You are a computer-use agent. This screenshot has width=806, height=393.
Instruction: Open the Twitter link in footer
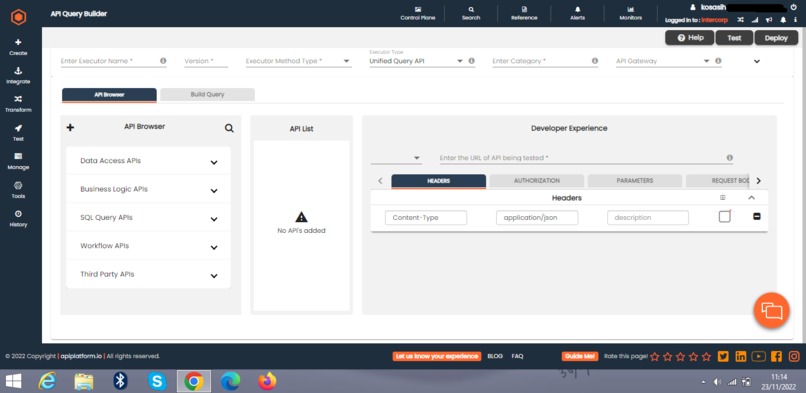point(723,356)
